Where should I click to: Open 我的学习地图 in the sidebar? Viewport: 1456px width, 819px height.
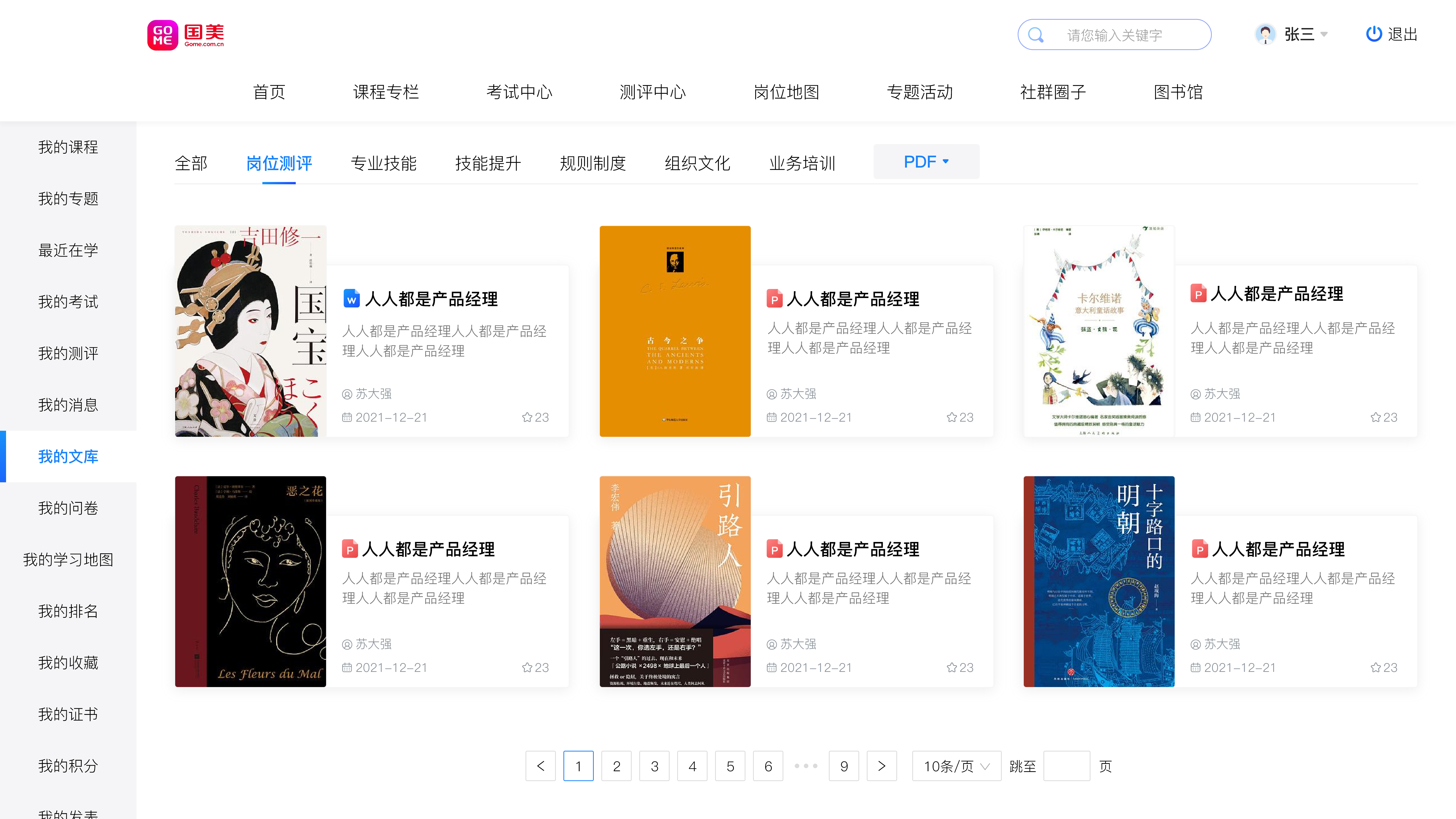click(x=69, y=560)
